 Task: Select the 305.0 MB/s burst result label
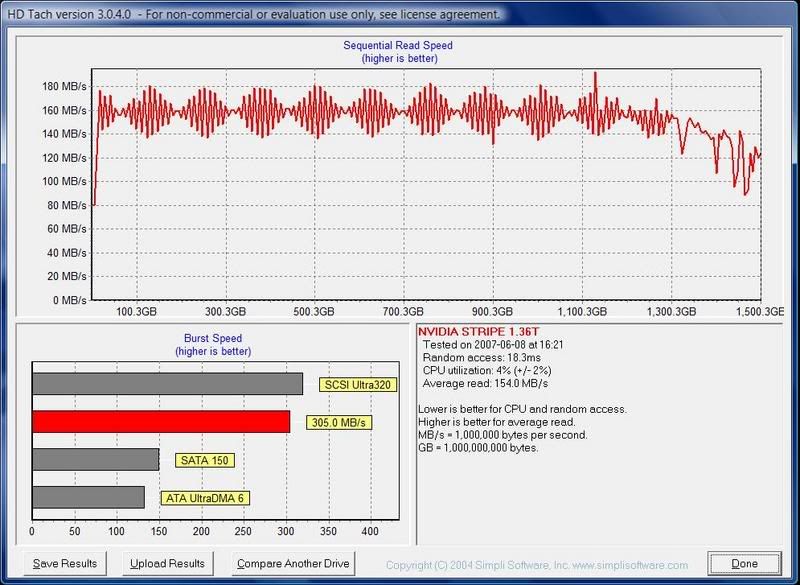pyautogui.click(x=339, y=422)
